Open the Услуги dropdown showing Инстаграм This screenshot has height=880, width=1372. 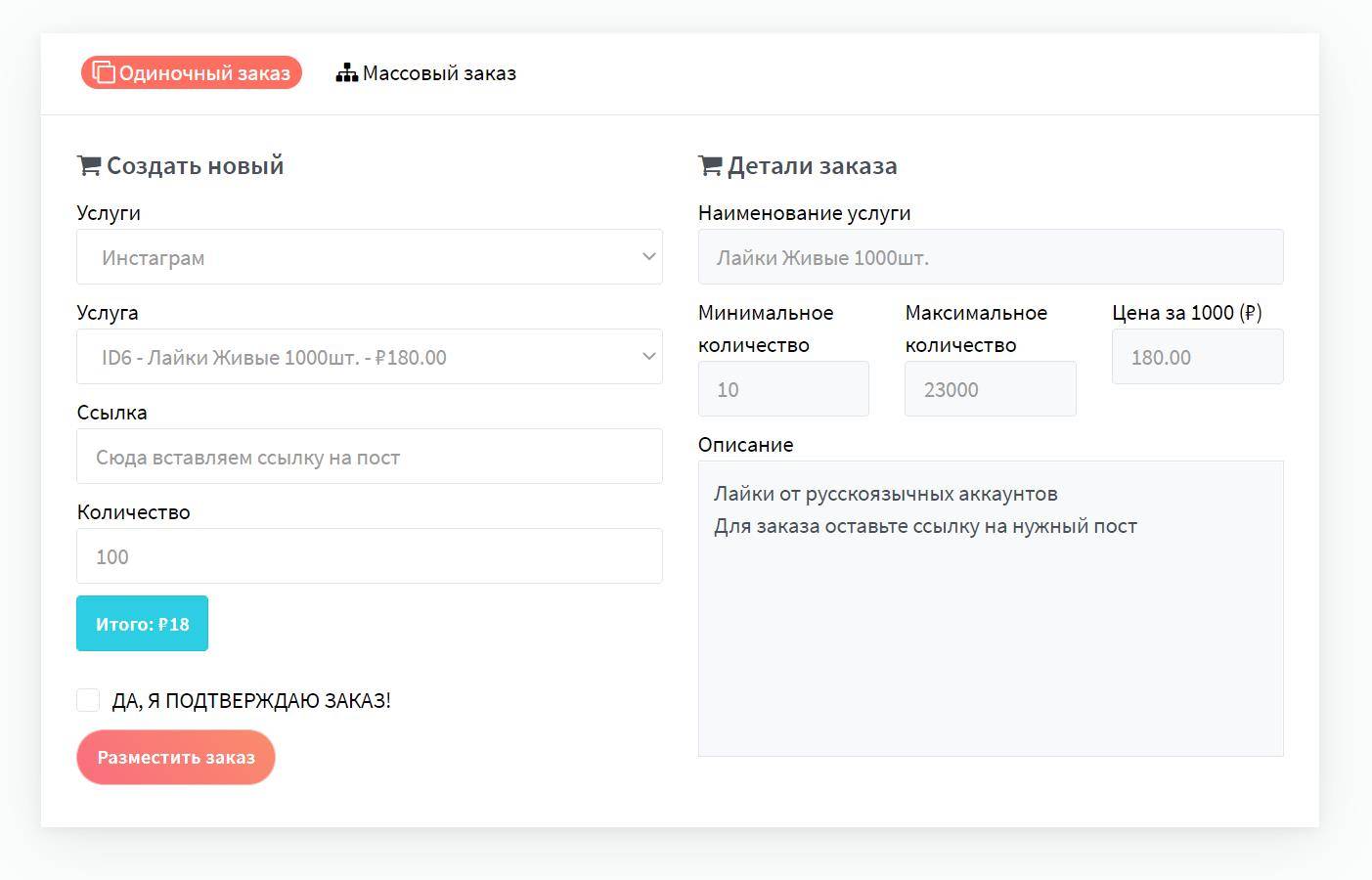(x=370, y=257)
